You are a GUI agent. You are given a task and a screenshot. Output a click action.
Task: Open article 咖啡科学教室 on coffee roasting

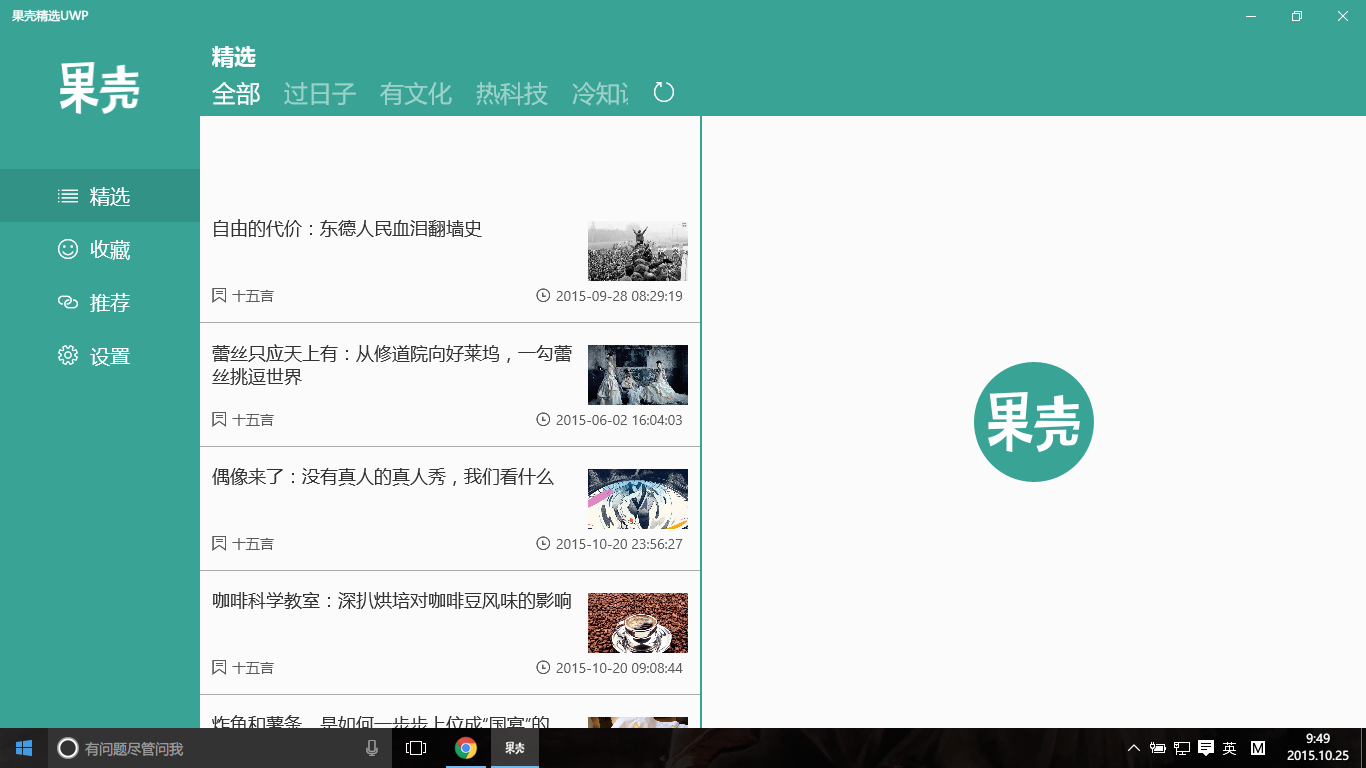[392, 601]
